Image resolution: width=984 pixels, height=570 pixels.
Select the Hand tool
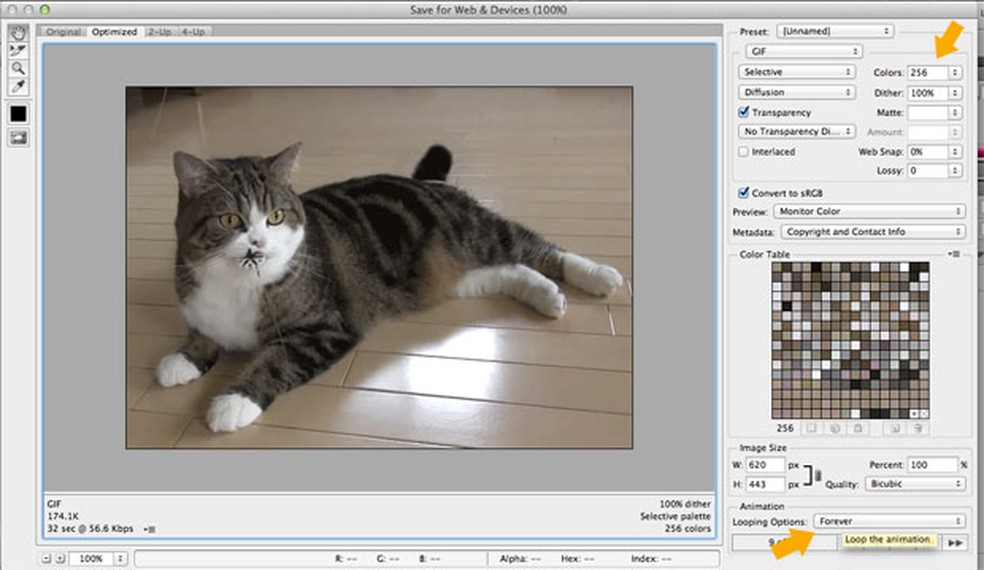(x=18, y=31)
